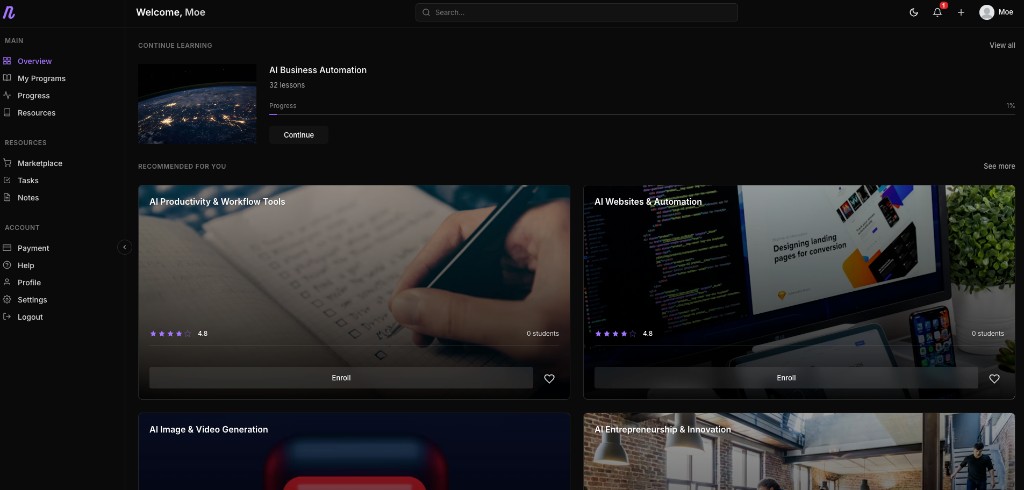Viewport: 1024px width, 490px height.
Task: Click the Notes document icon
Action: pos(7,197)
